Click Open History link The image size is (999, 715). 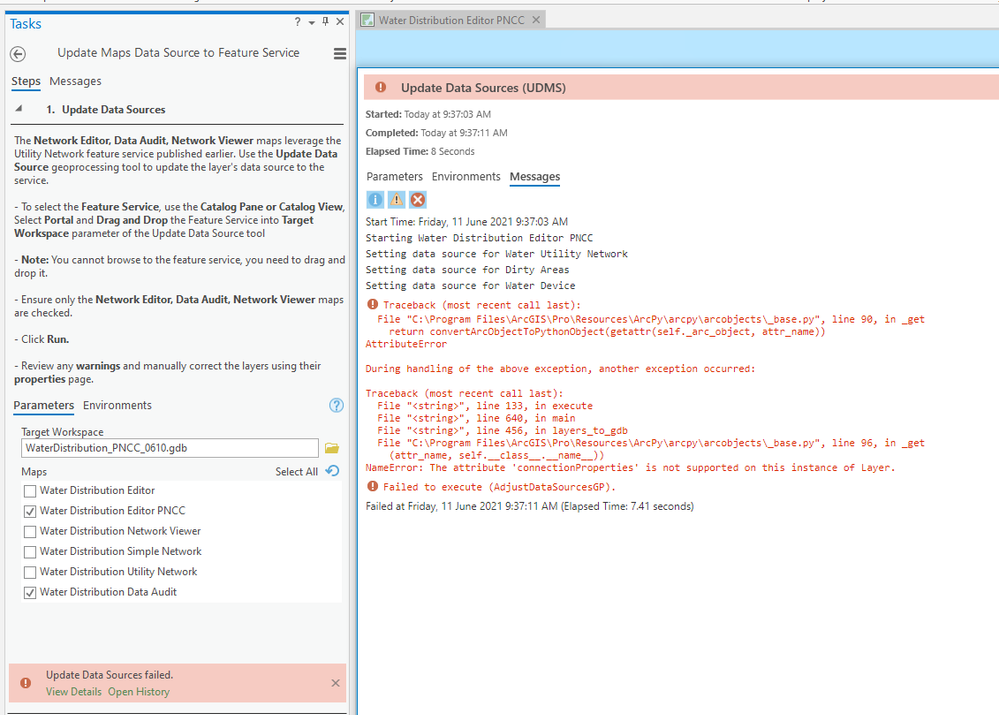(139, 691)
